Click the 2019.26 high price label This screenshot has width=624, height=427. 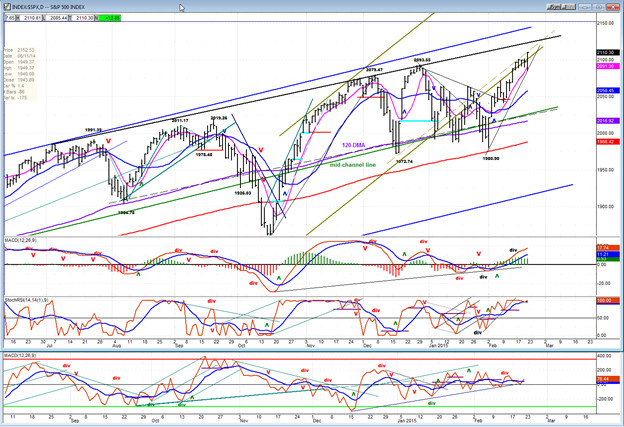pyautogui.click(x=219, y=118)
